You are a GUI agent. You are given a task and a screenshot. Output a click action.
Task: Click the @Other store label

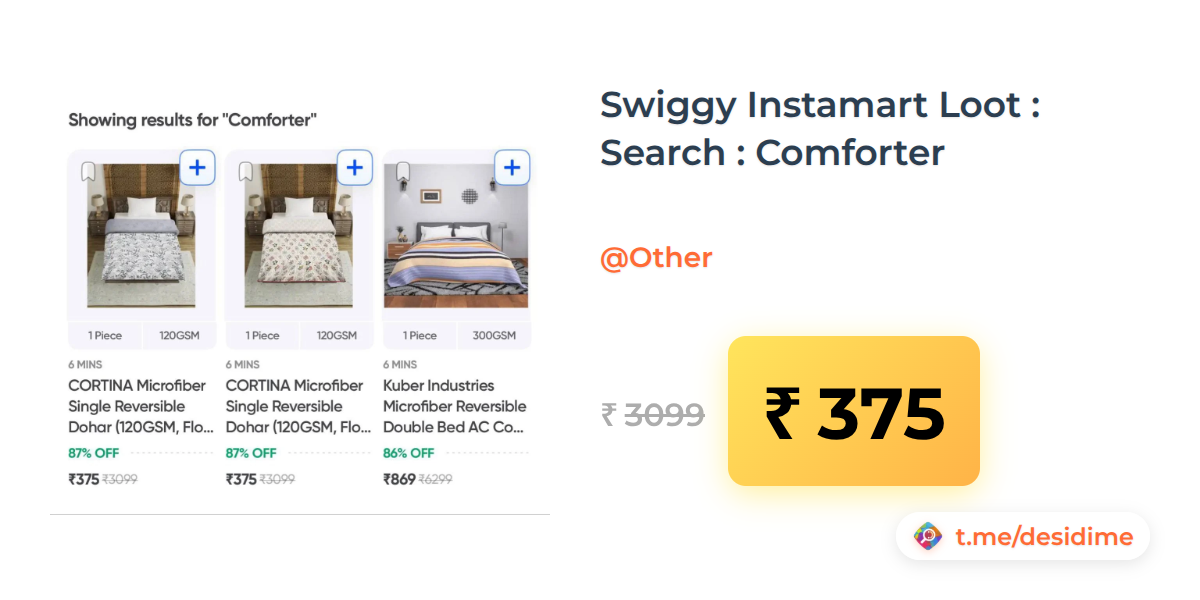656,258
